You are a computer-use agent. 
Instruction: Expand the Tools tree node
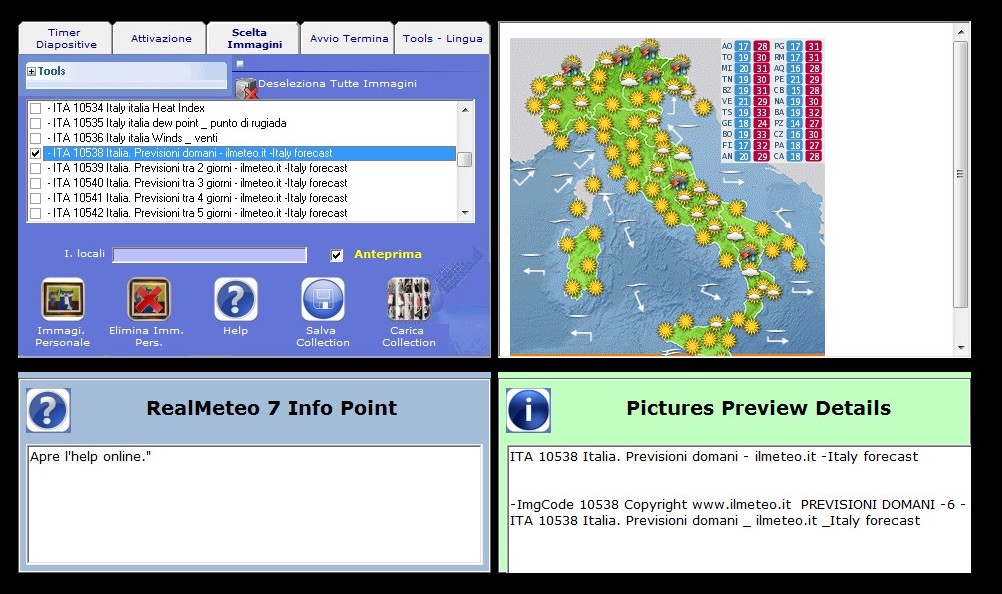tap(32, 72)
